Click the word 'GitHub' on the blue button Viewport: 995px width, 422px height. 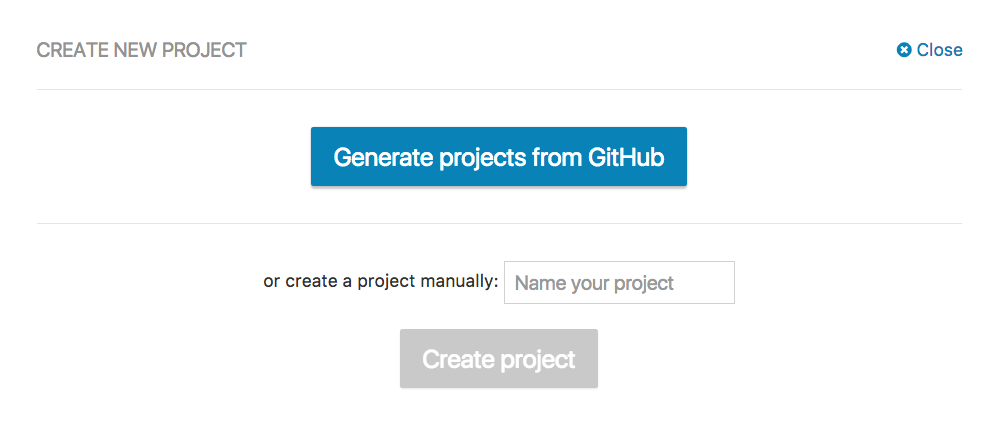coord(626,157)
